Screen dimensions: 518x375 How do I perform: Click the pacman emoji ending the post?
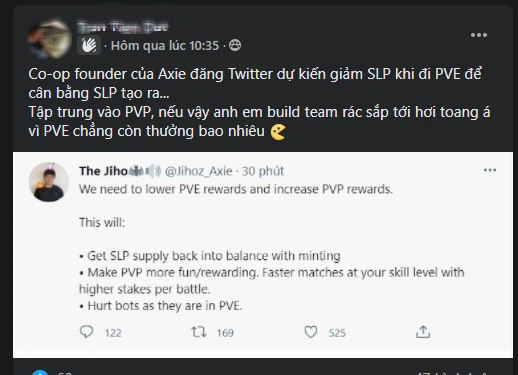pyautogui.click(x=277, y=132)
